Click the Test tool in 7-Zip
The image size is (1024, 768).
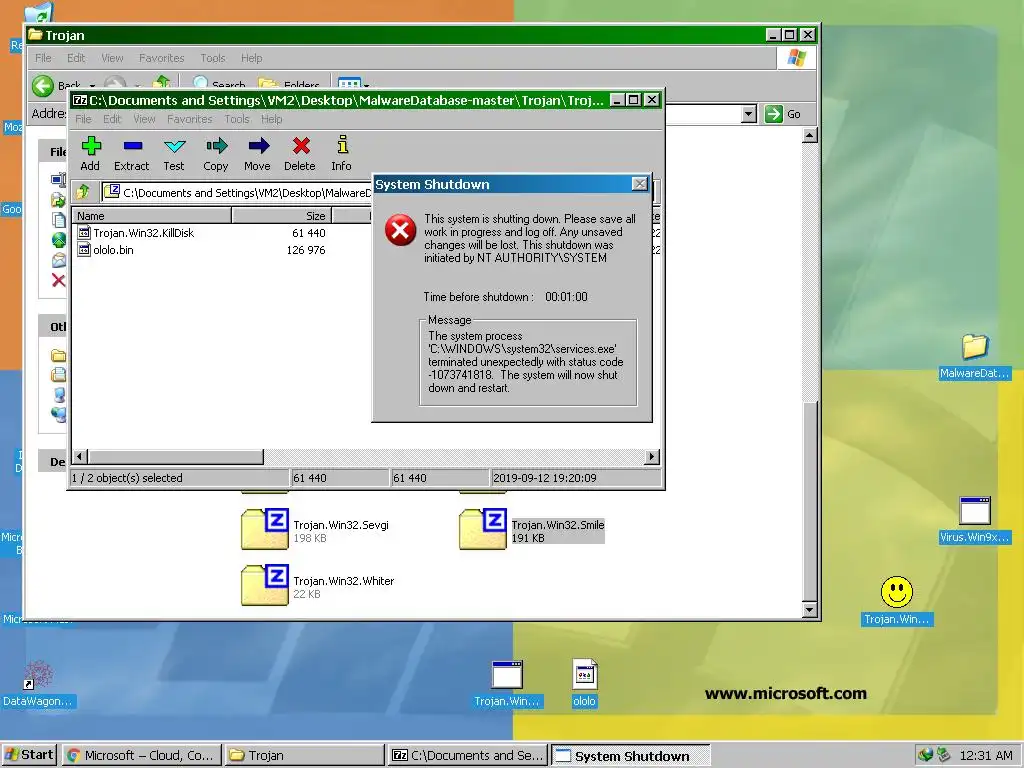(x=174, y=153)
